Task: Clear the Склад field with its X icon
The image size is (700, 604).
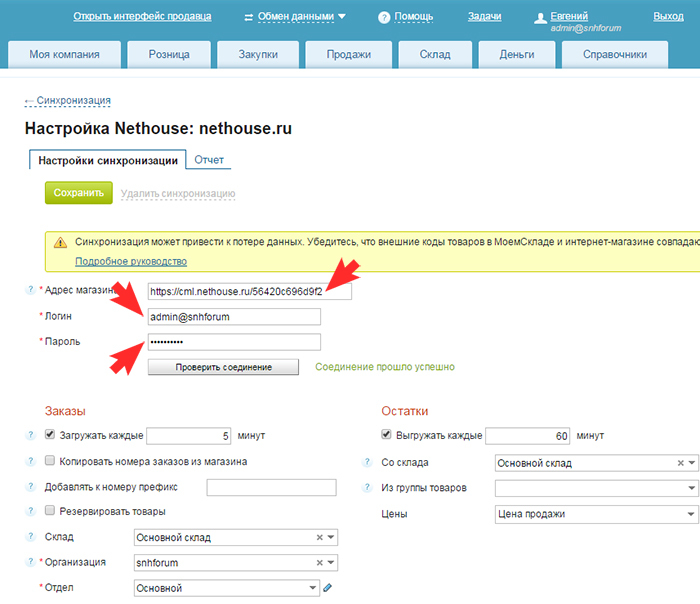Action: pyautogui.click(x=320, y=537)
